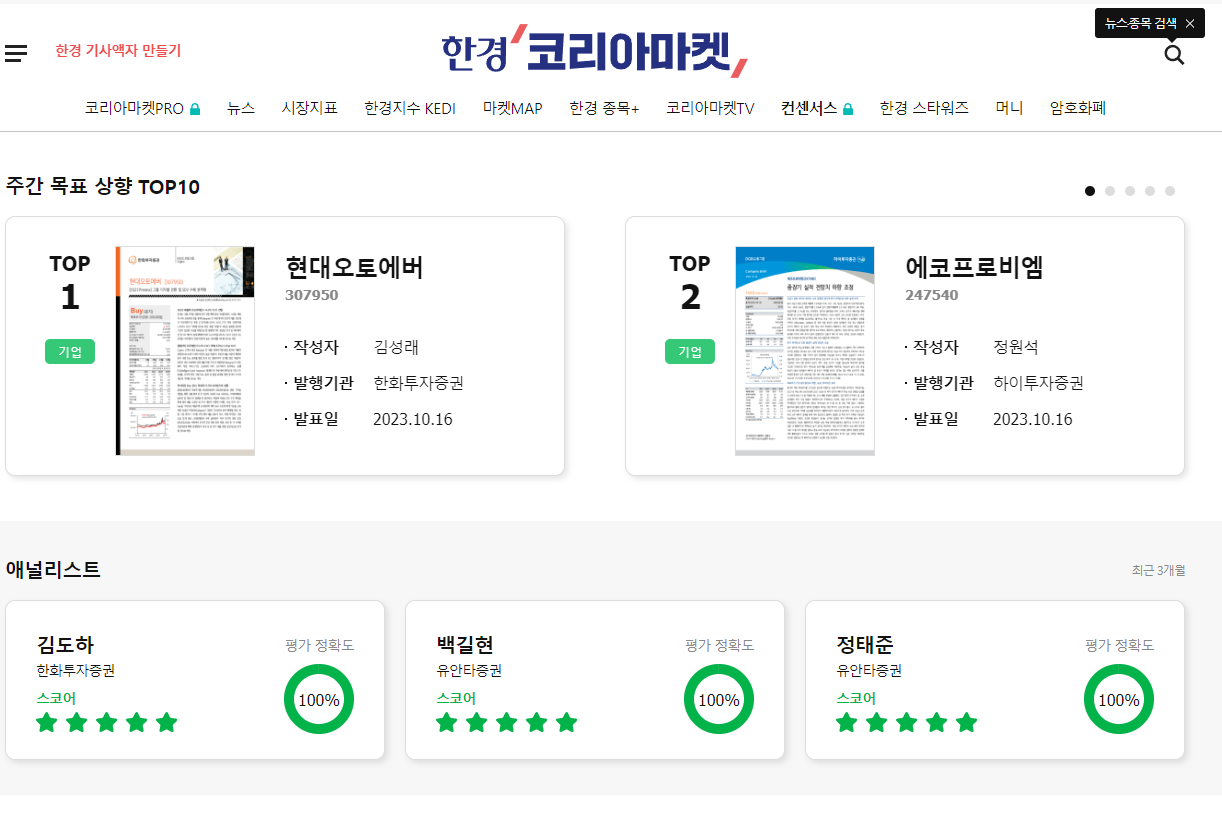Click 김도하 star score rating
This screenshot has height=821, width=1222.
click(107, 722)
